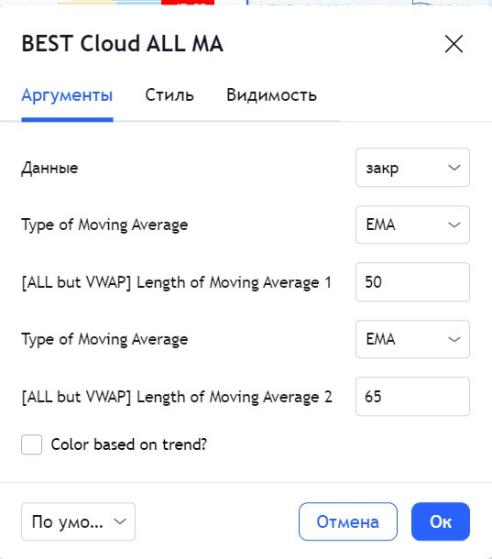Click the chevron arrow beside закр
Image resolution: width=492 pixels, height=559 pixels.
[454, 168]
